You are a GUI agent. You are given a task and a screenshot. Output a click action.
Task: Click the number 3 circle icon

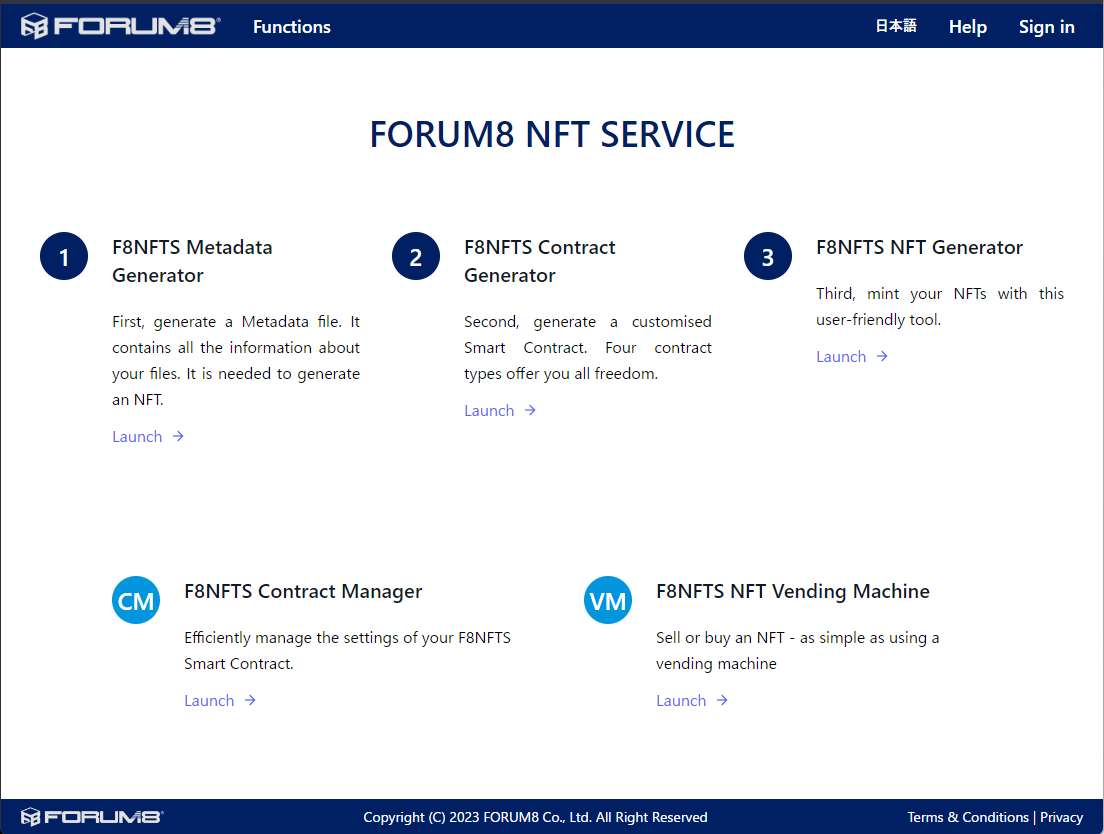pos(768,256)
